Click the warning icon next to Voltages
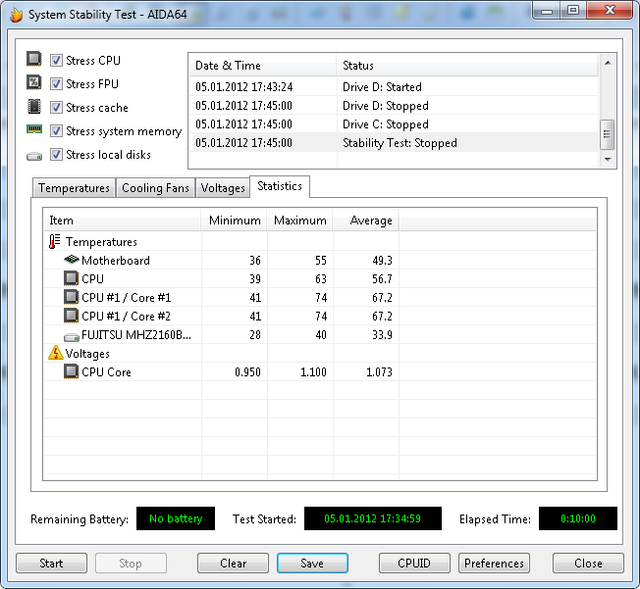 pos(54,354)
